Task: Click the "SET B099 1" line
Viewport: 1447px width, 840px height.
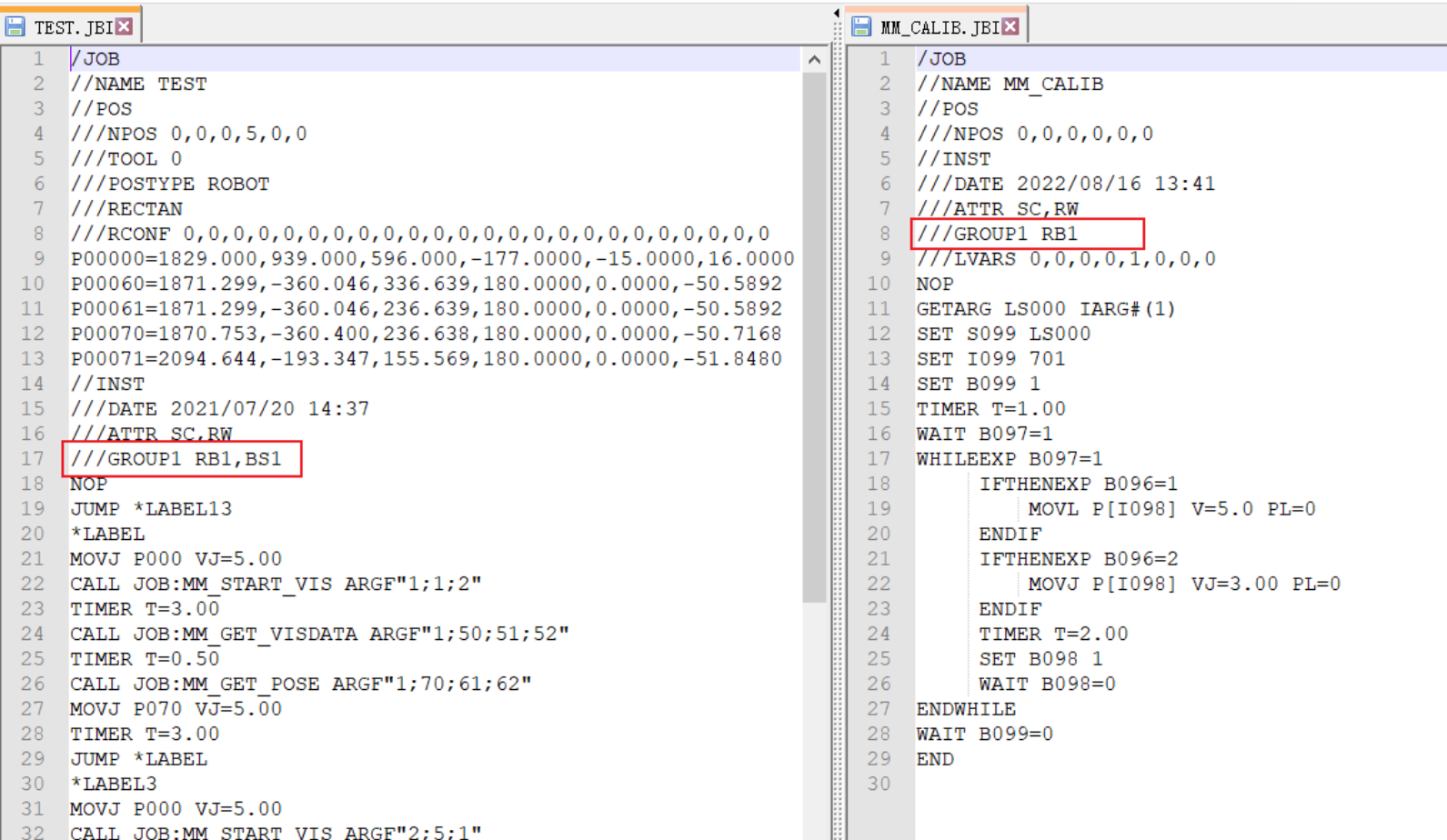Action: [x=979, y=385]
